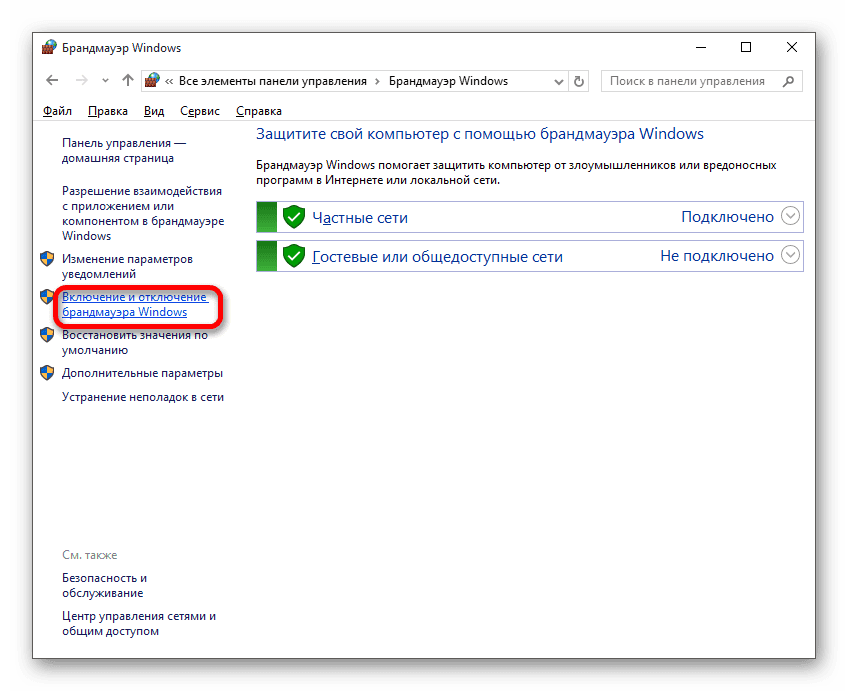Click the Подключено status text
The width and height of the screenshot is (848, 691).
[727, 217]
